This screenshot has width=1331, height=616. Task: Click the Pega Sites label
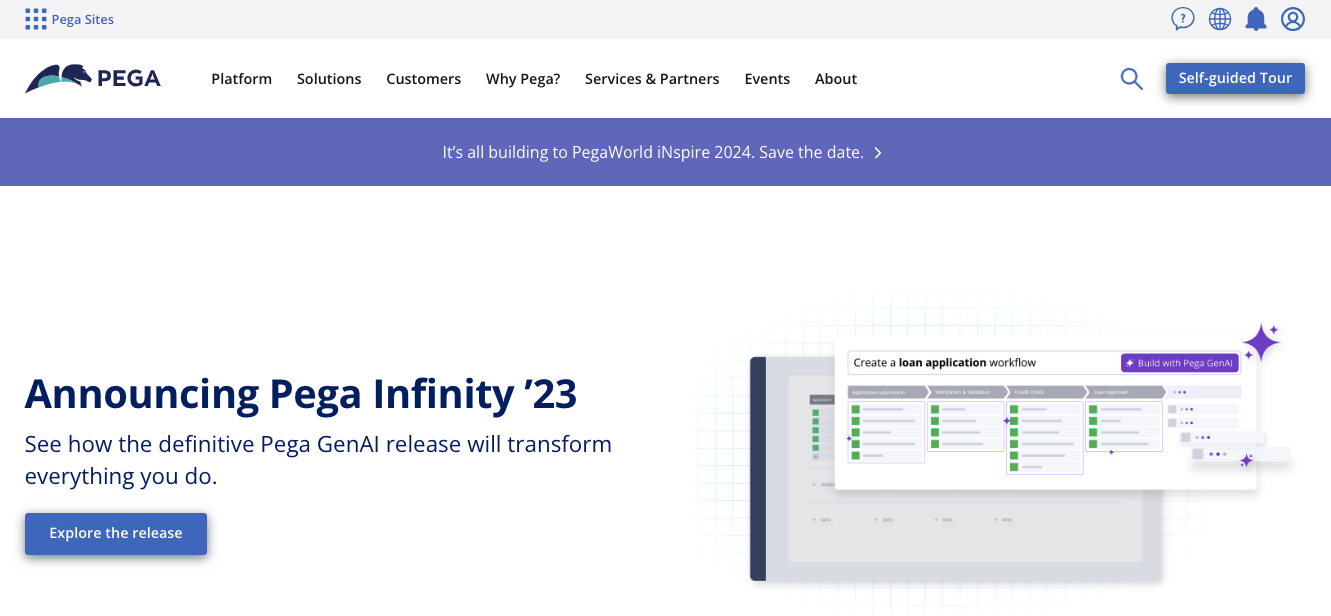tap(83, 19)
